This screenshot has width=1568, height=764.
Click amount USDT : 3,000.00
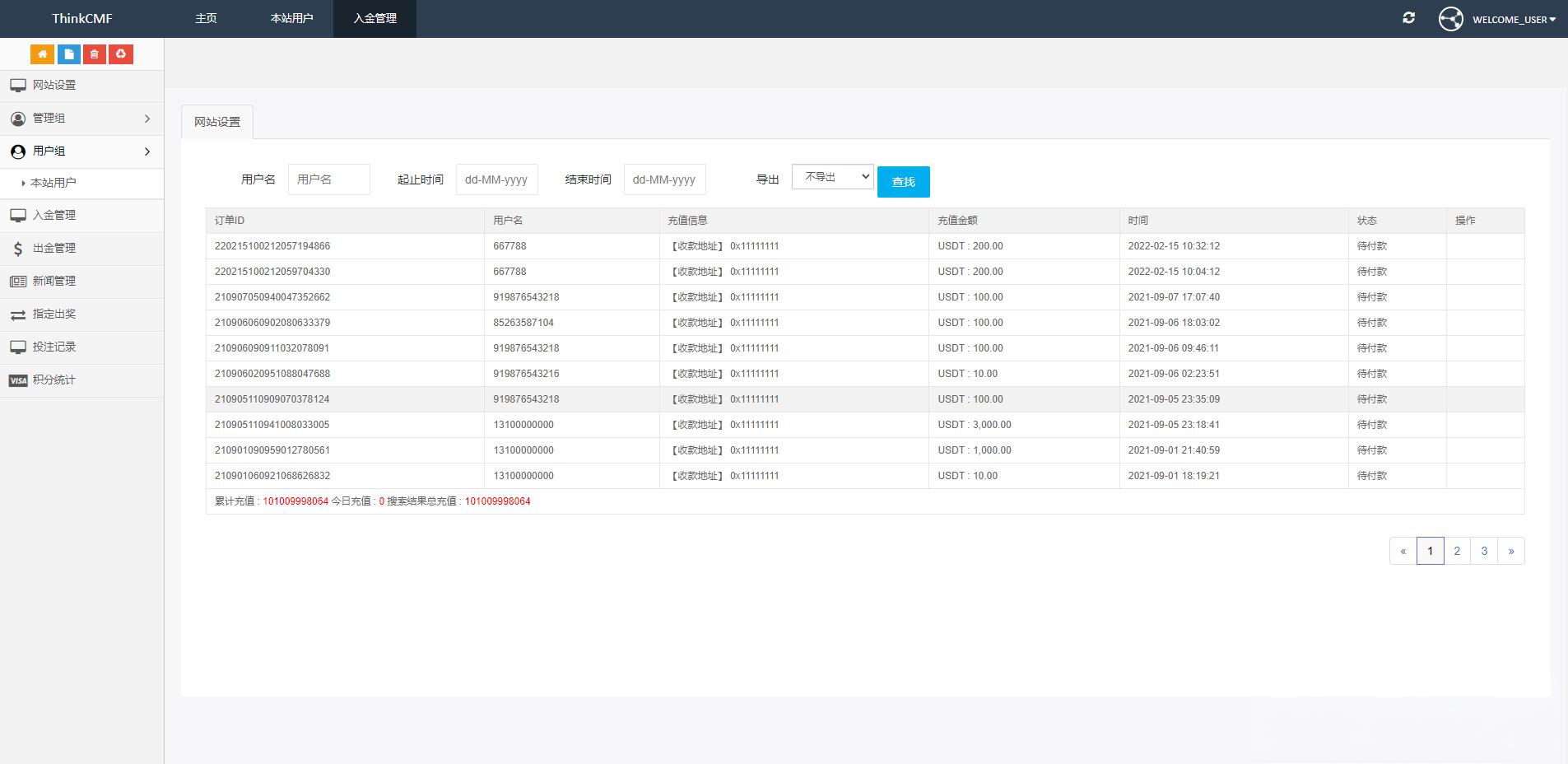(x=975, y=425)
